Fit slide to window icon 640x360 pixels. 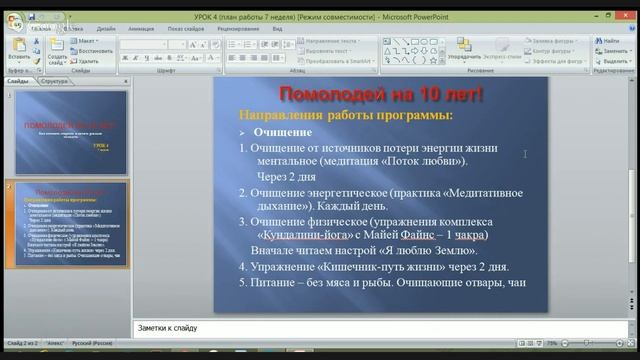[x=631, y=343]
